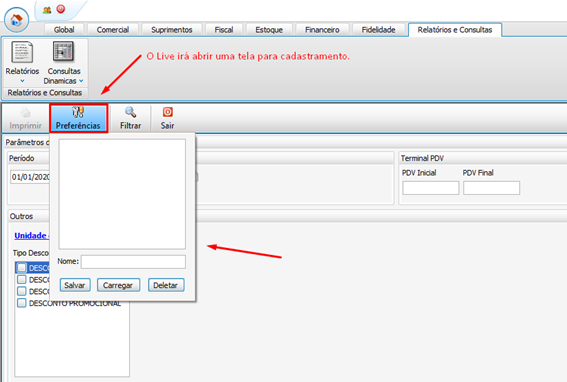Select the Financeiro tab

click(322, 30)
